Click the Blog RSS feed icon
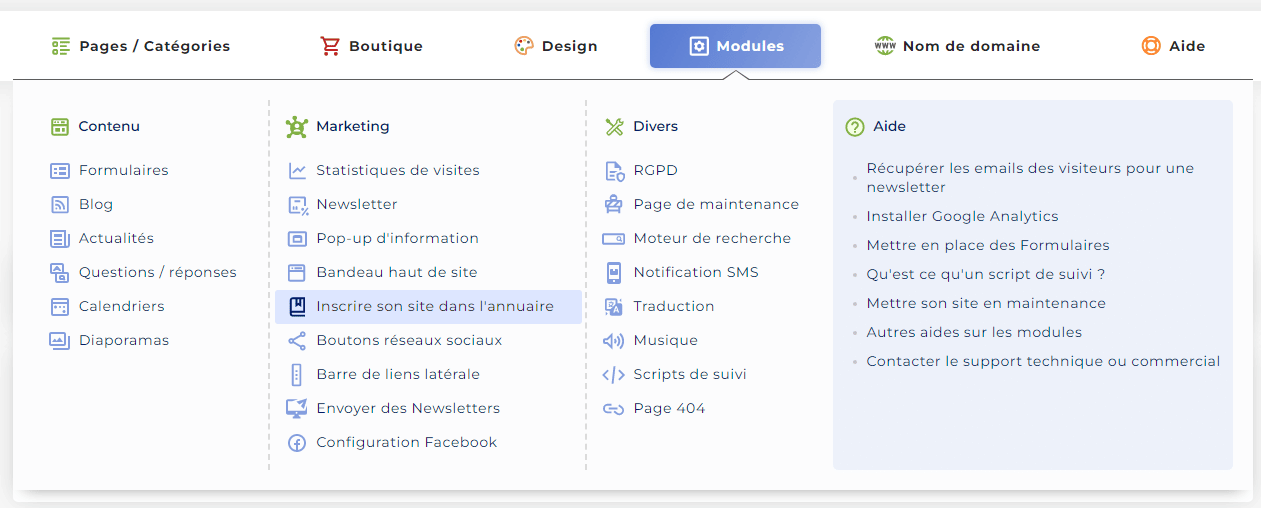Image resolution: width=1261 pixels, height=508 pixels. tap(60, 205)
